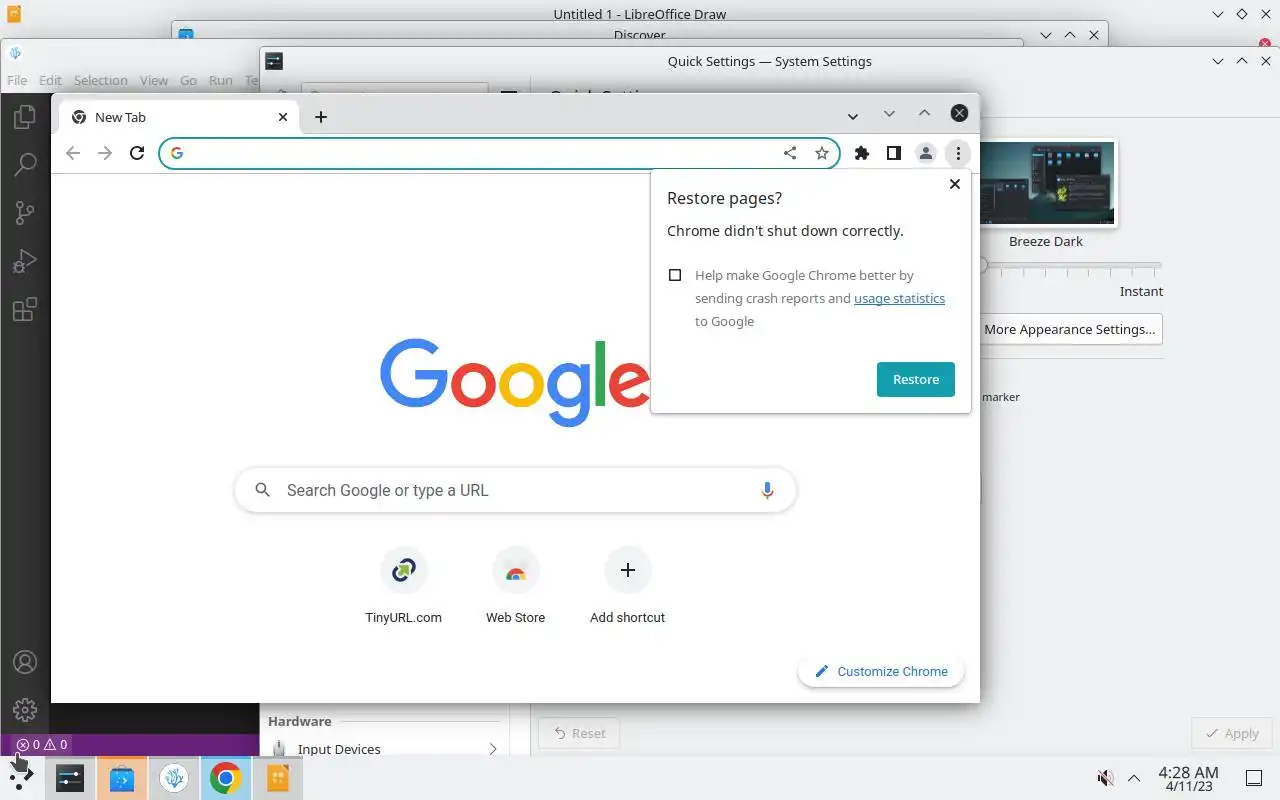Switch to LibreOffice Draw in the taskbar
The width and height of the screenshot is (1280, 800).
(278, 777)
